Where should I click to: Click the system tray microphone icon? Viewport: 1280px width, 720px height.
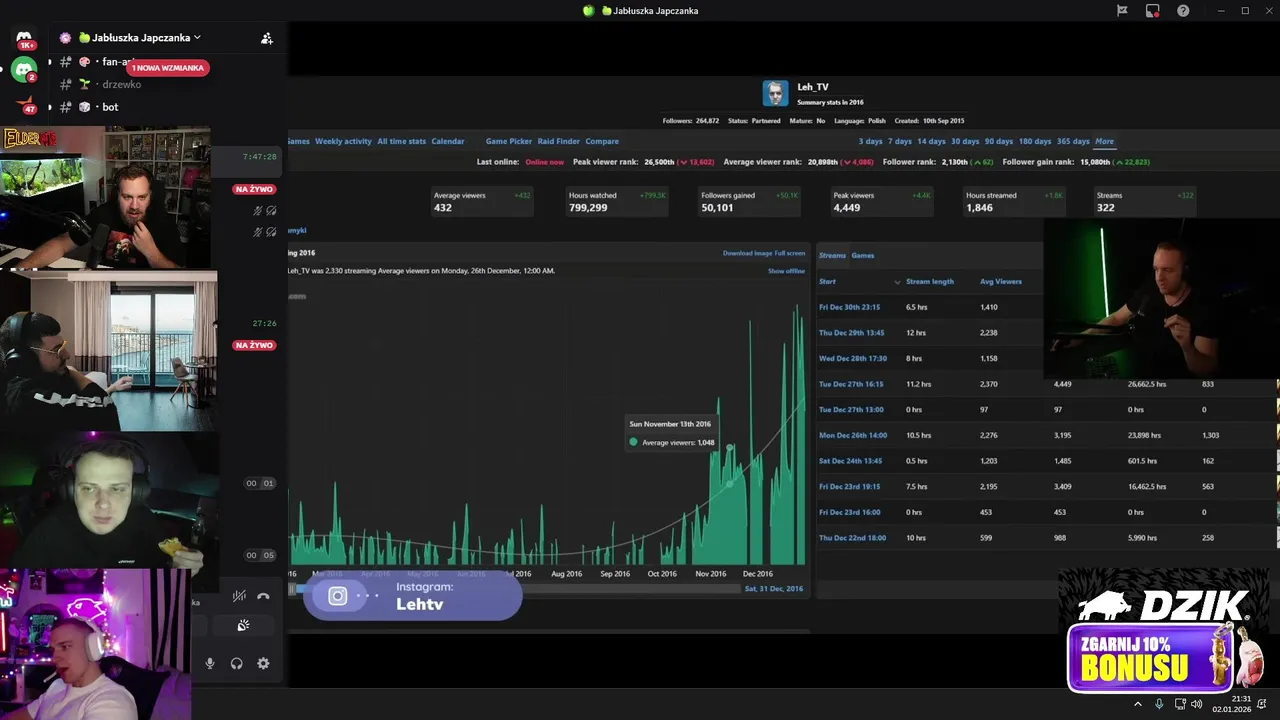[1159, 704]
